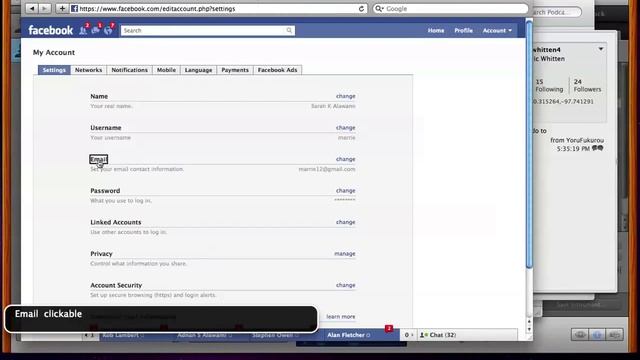The height and width of the screenshot is (360, 640).
Task: Click the Email setting heading
Action: pyautogui.click(x=98, y=159)
